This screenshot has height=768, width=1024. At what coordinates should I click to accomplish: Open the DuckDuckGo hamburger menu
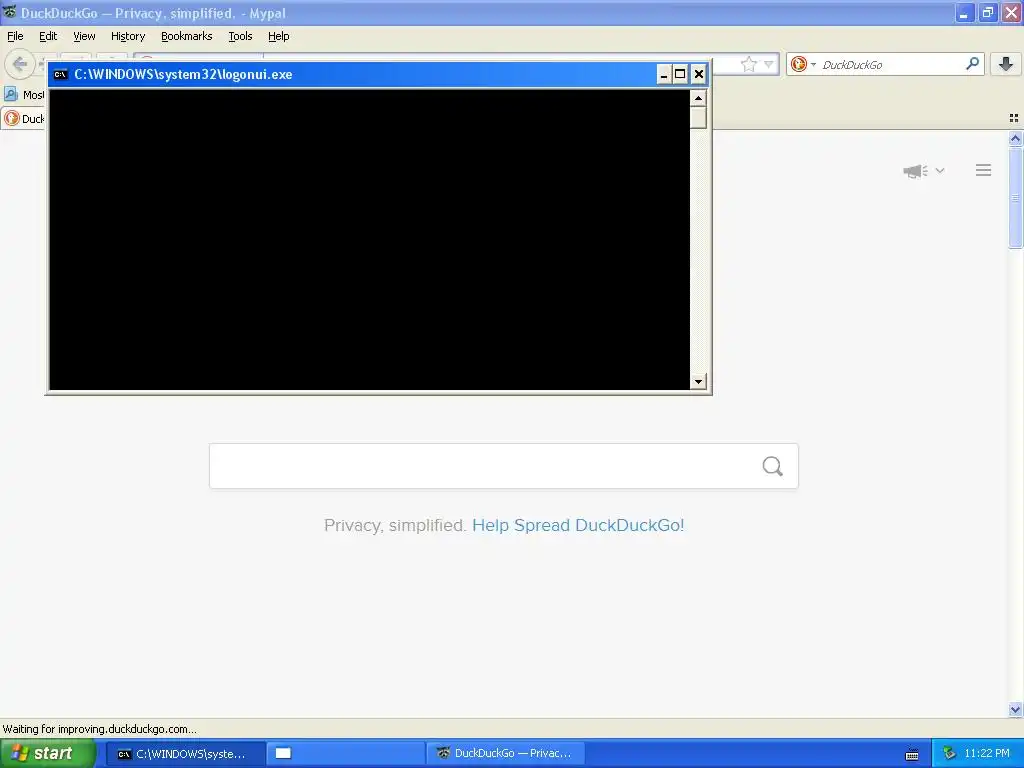(984, 170)
